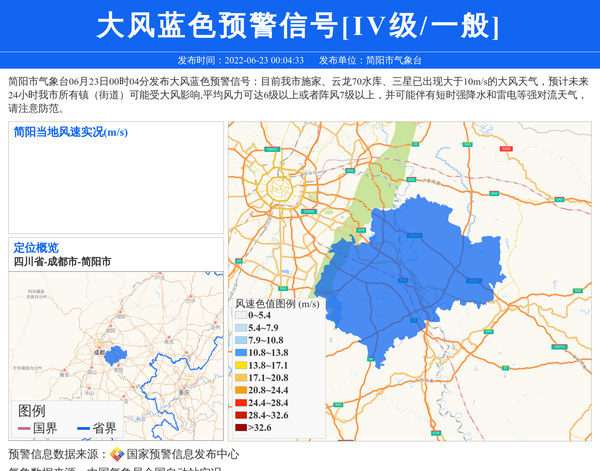Click the 国家预警信息发布中心 source text
600x471 pixels.
point(183,455)
